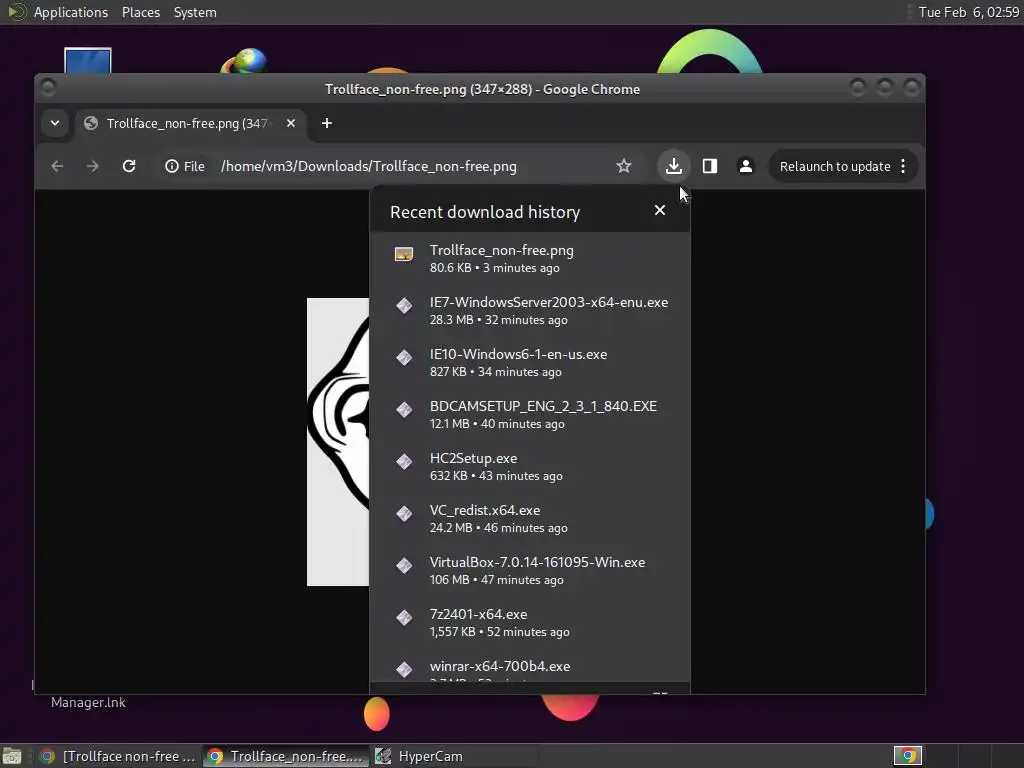Click the Manager.lnk desktop shortcut label

88,703
